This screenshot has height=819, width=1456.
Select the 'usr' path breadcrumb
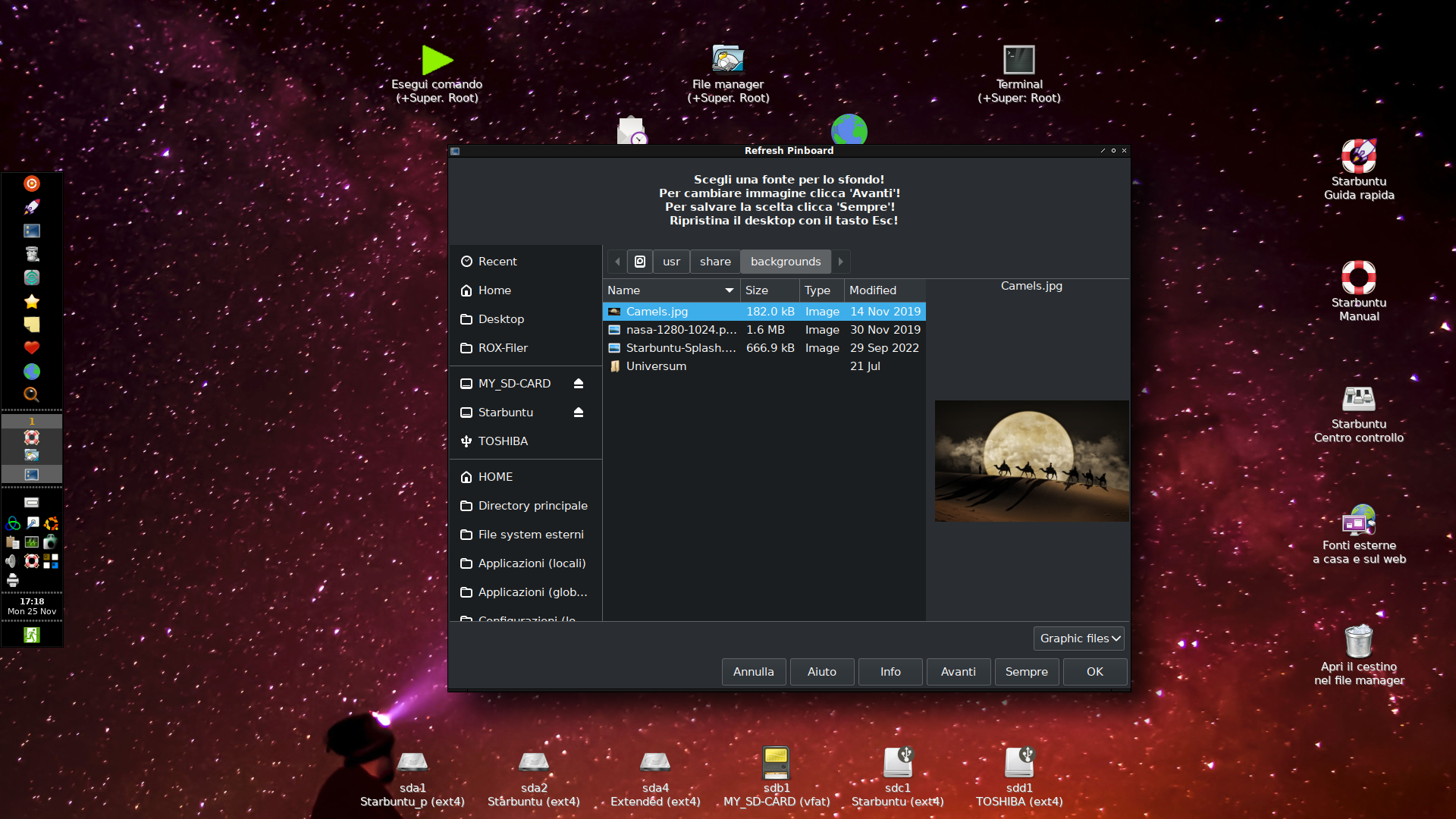[x=671, y=262]
